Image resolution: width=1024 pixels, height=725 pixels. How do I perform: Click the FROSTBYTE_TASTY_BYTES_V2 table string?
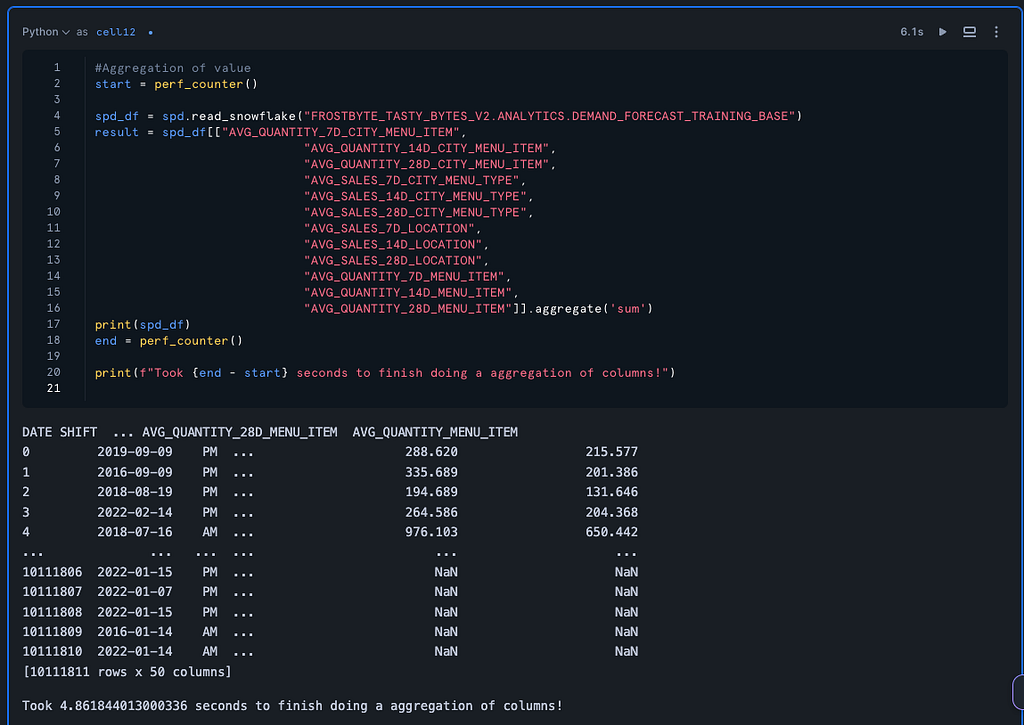[549, 116]
